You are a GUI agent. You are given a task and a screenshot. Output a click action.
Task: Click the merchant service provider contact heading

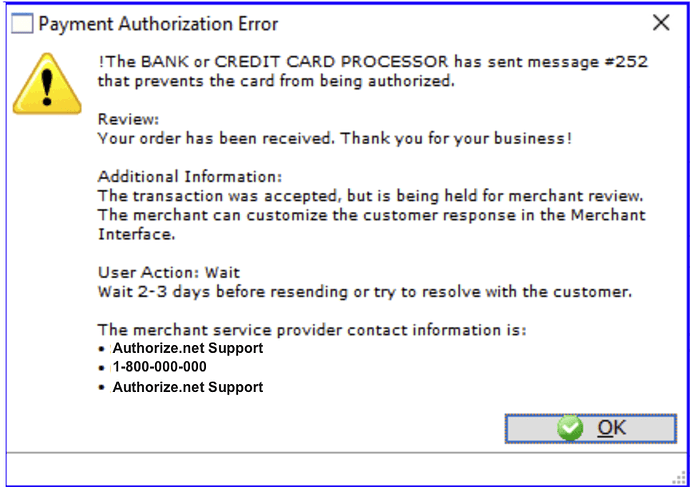coord(312,330)
